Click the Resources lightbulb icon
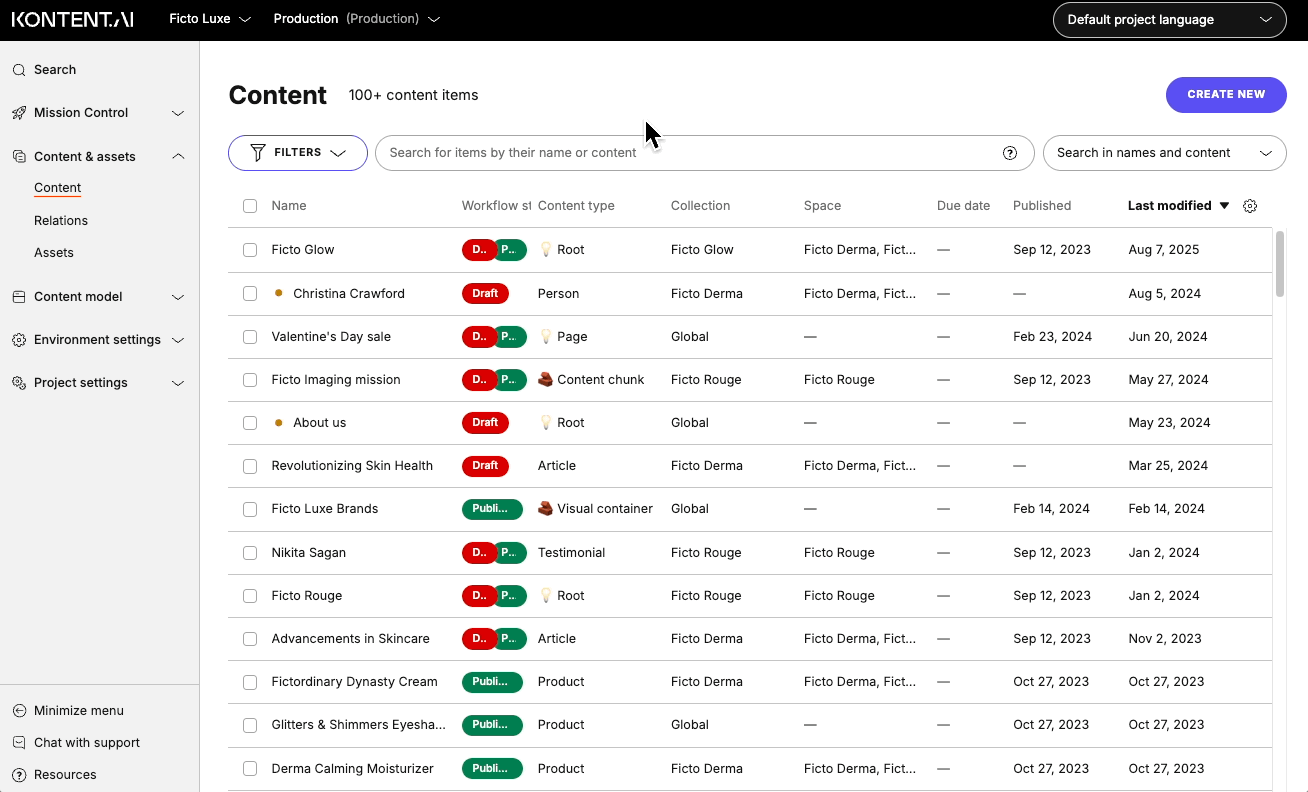This screenshot has width=1308, height=792. 17,774
